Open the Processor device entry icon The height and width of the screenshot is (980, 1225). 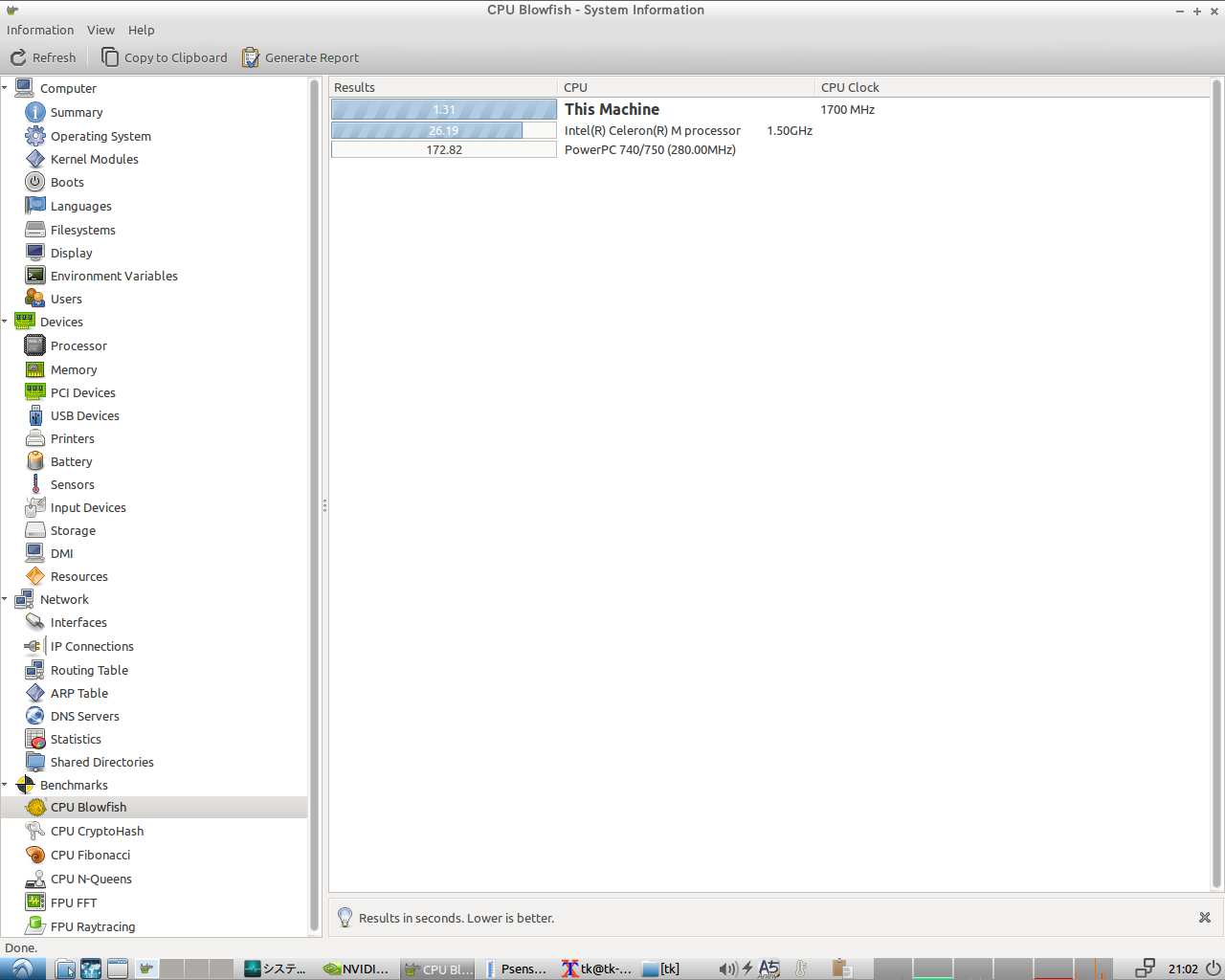pyautogui.click(x=35, y=345)
